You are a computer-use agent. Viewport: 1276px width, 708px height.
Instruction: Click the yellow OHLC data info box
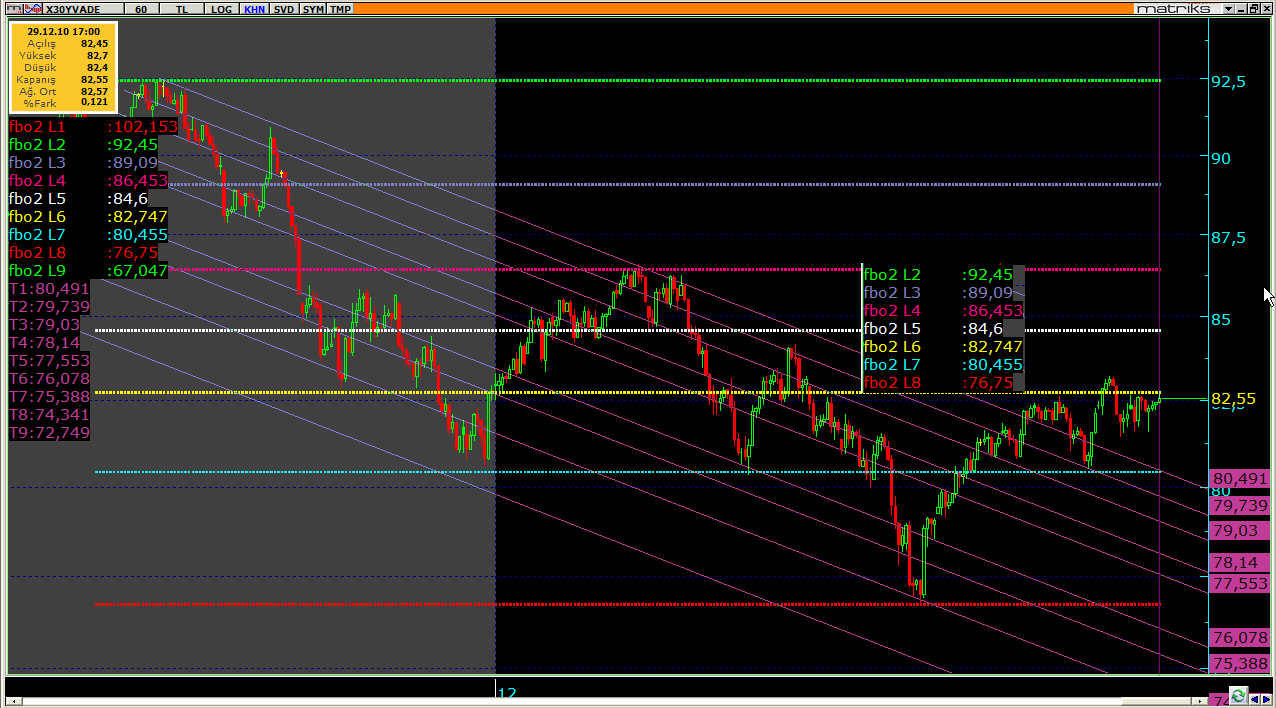point(64,66)
